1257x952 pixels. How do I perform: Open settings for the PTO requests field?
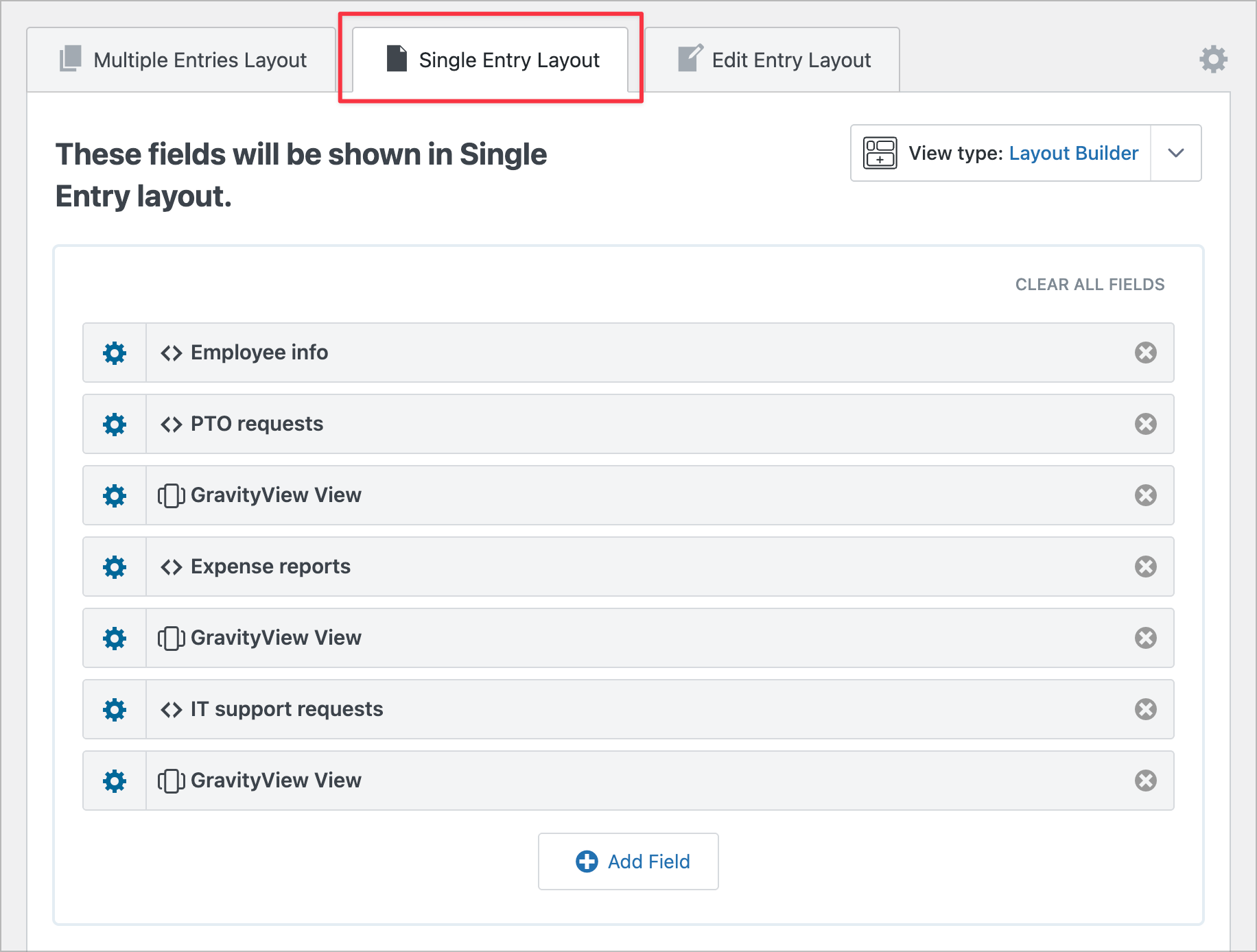point(114,424)
